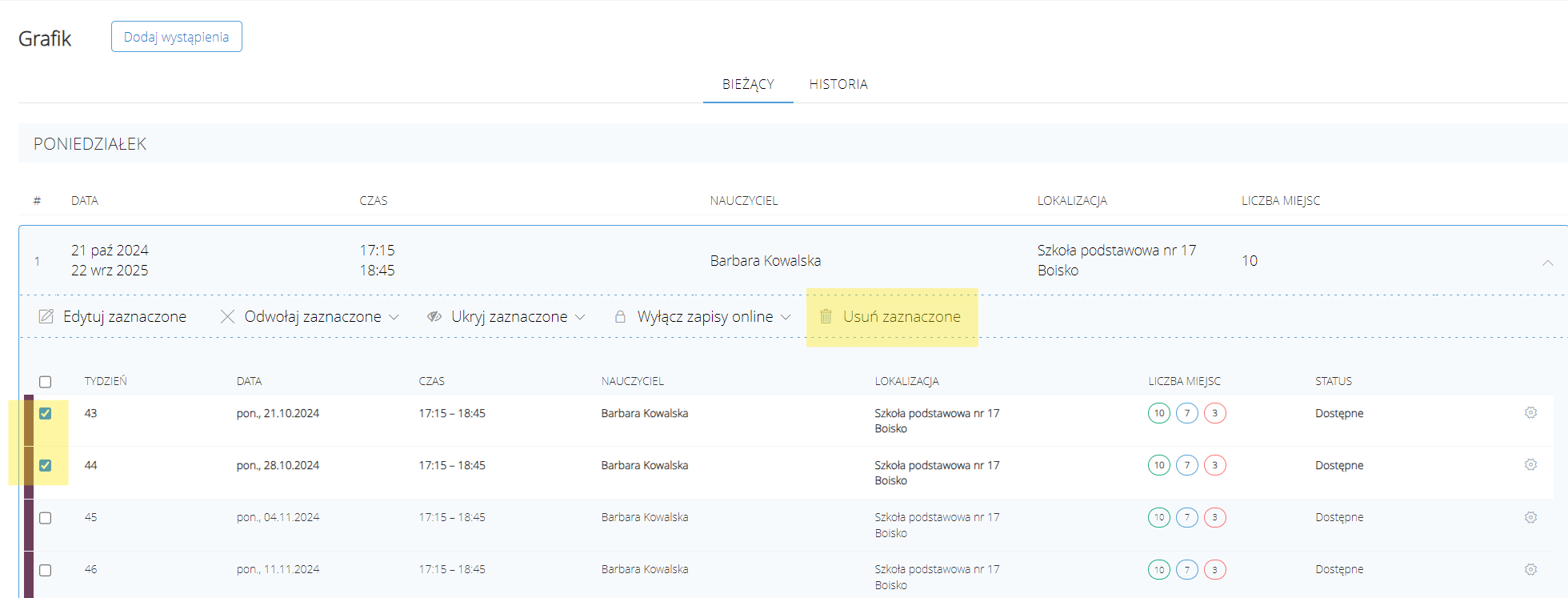Click the padlock icon for Wyłącz zapisy online
Image resolution: width=1568 pixels, height=598 pixels.
click(x=620, y=316)
